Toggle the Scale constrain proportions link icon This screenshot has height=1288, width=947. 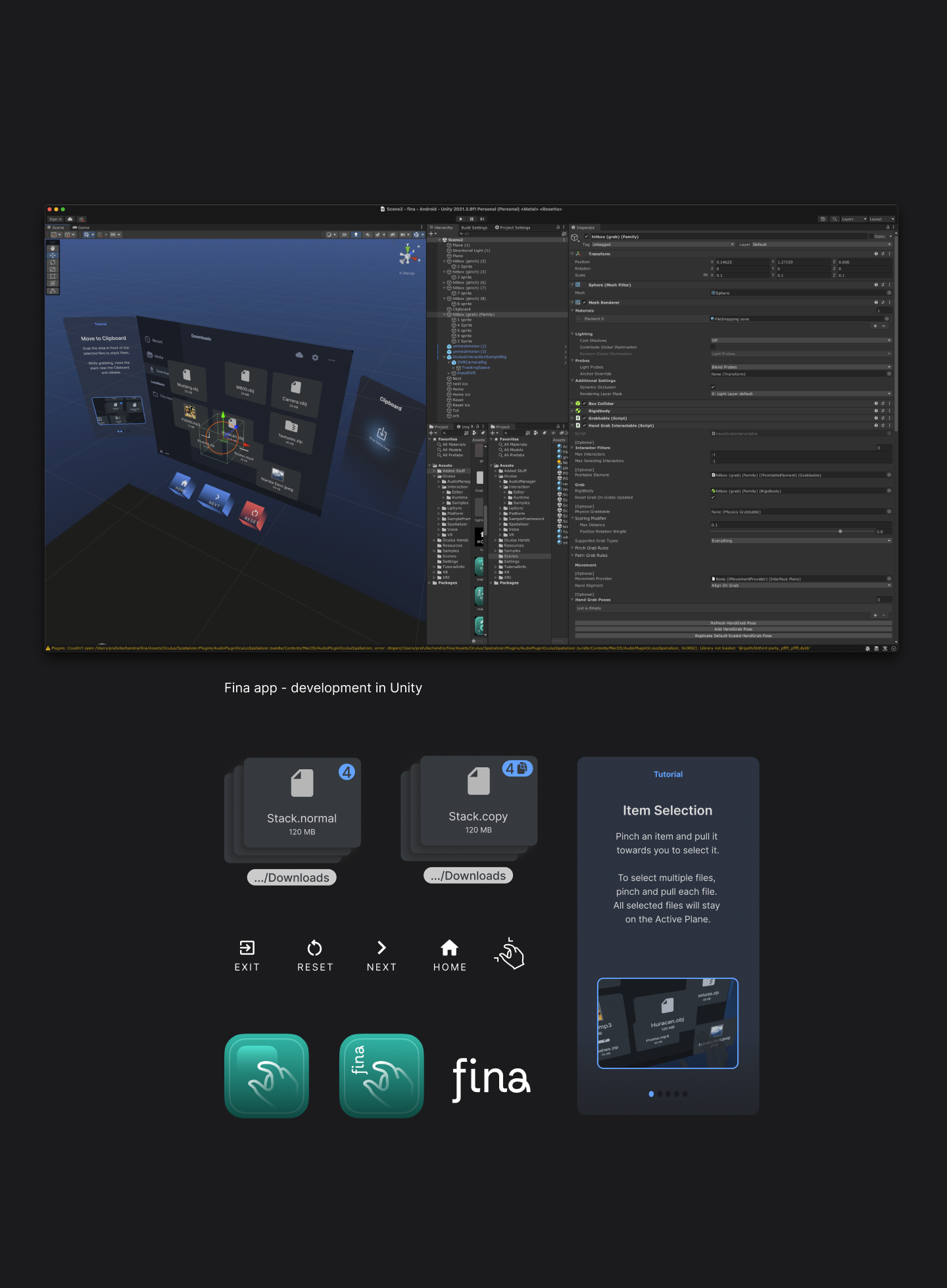point(706,275)
